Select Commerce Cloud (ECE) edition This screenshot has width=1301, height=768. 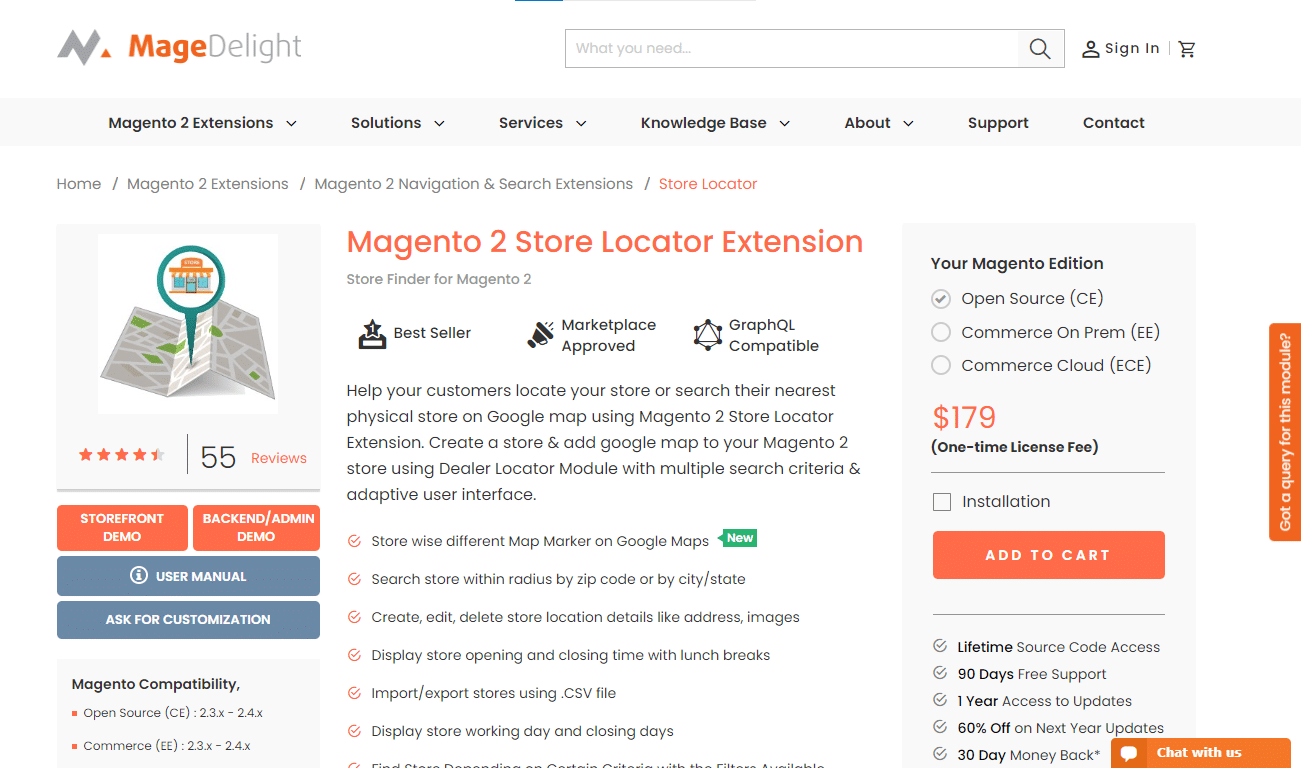pyautogui.click(x=941, y=365)
